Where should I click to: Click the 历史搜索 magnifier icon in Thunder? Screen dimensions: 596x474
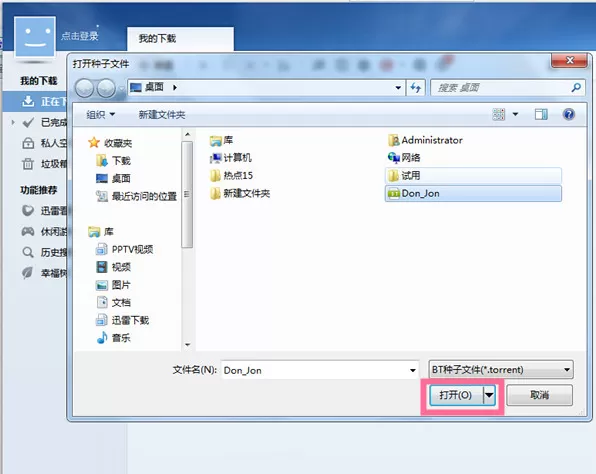pos(28,252)
